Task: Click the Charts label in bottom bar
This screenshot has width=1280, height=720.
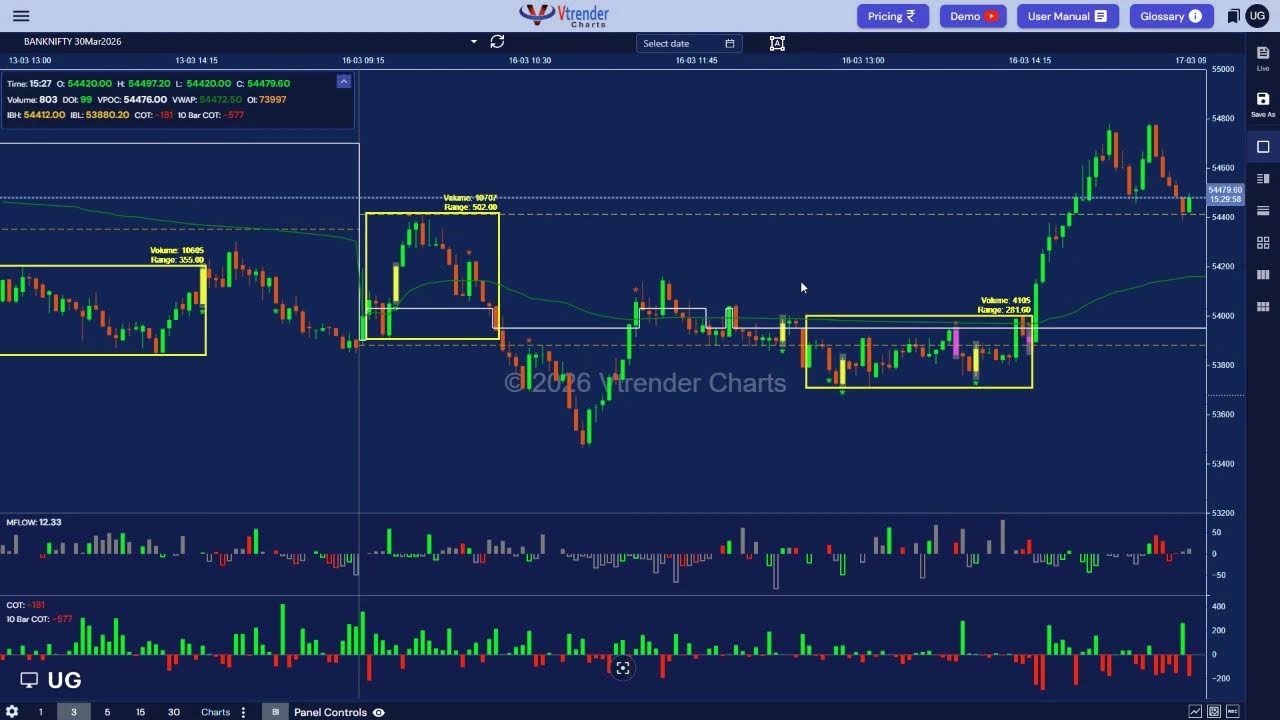Action: pos(215,712)
